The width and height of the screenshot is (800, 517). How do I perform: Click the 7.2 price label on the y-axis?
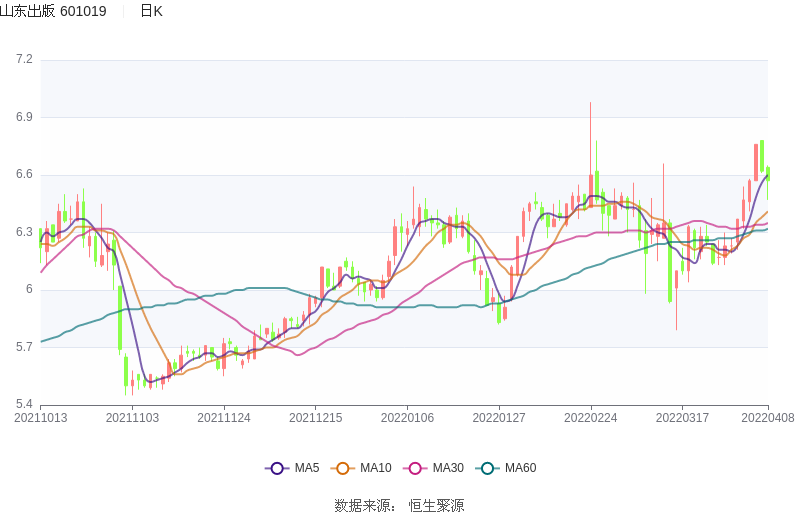click(x=24, y=60)
